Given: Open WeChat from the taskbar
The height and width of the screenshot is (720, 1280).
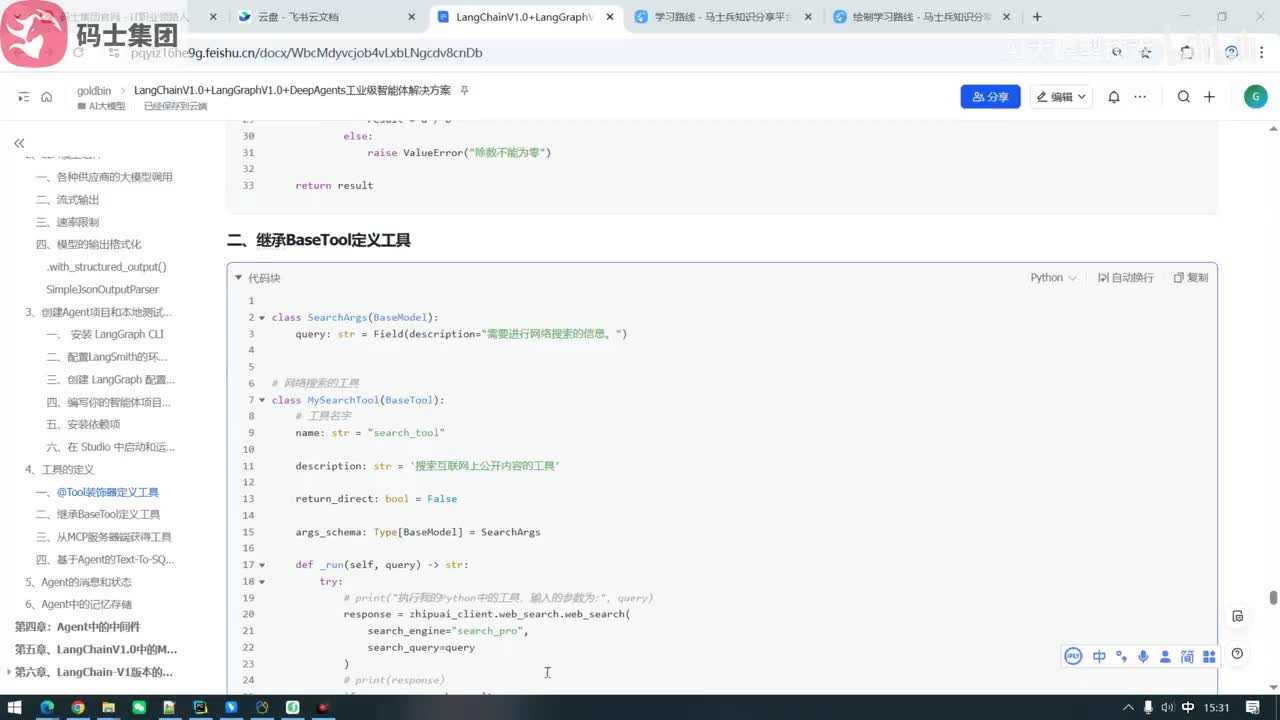Looking at the screenshot, I should tap(139, 708).
